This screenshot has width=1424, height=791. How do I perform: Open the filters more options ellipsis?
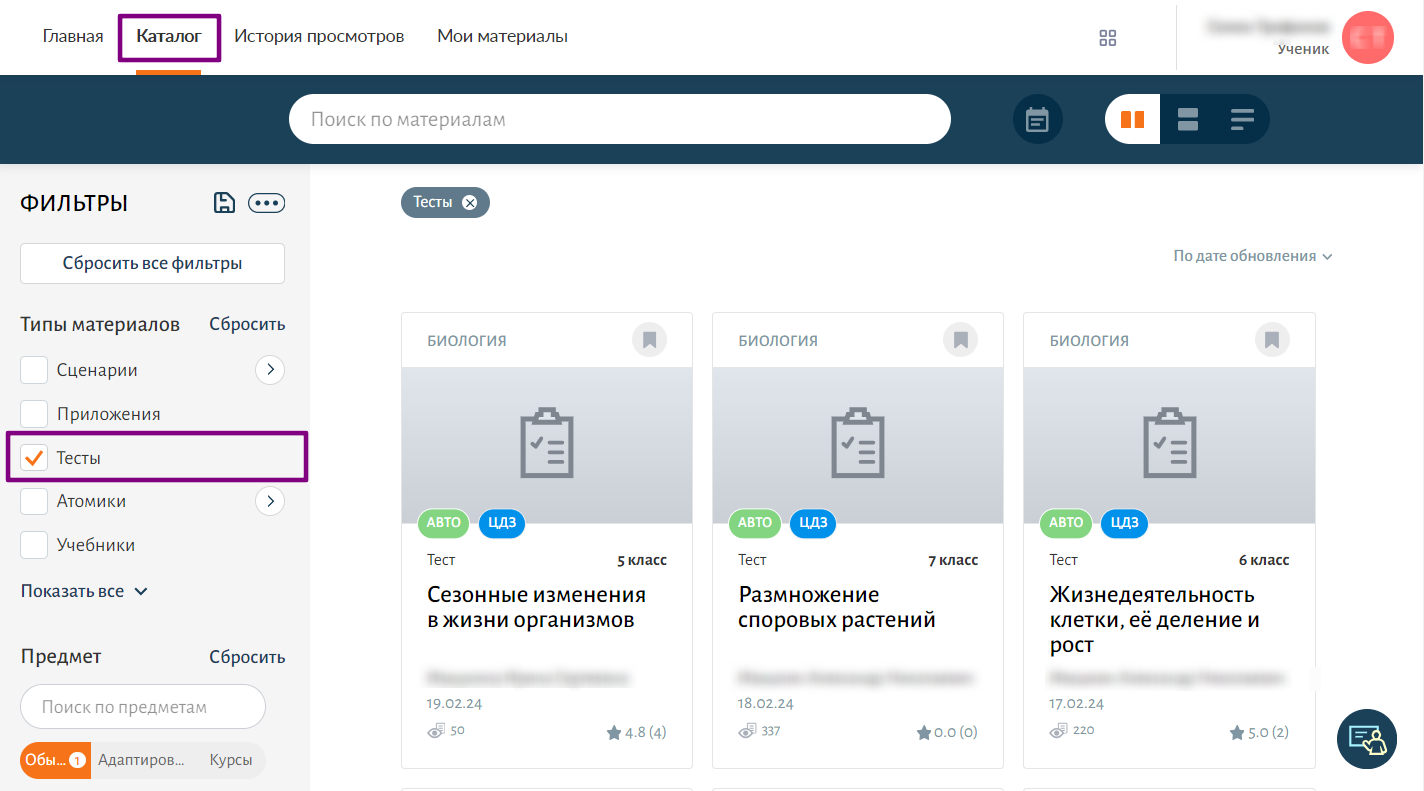267,203
